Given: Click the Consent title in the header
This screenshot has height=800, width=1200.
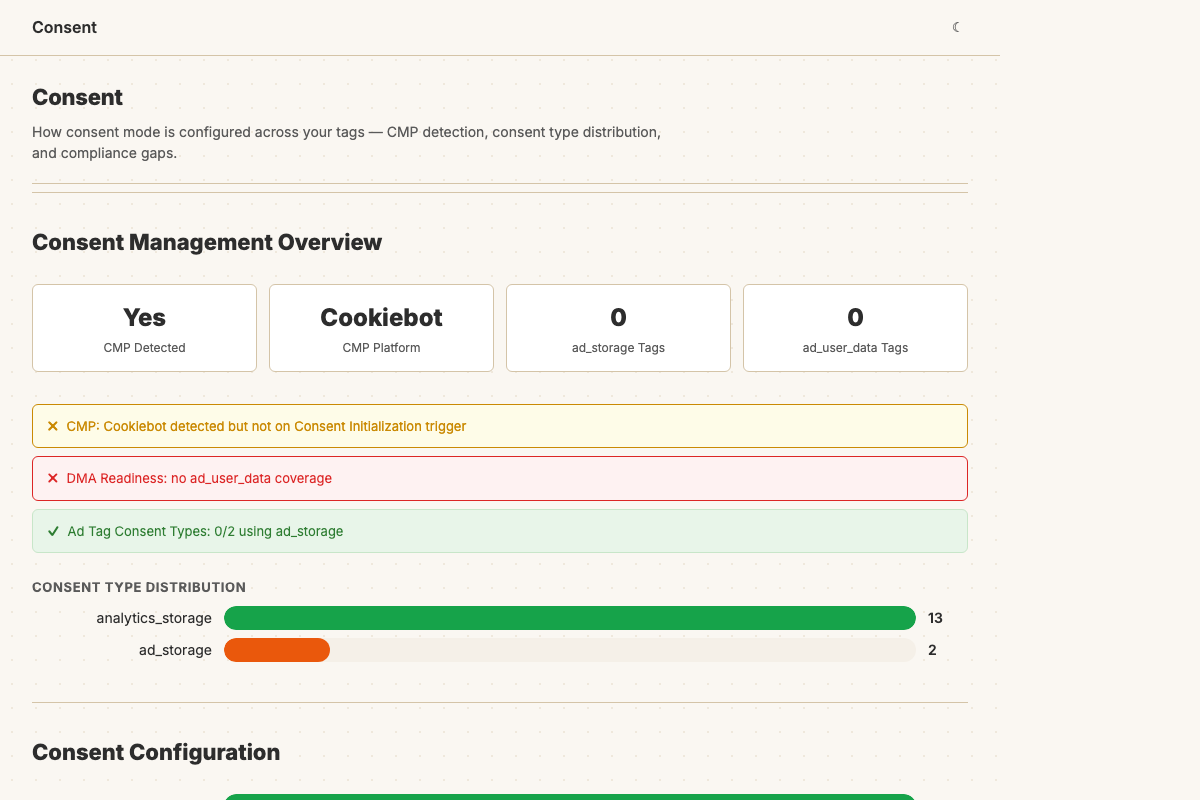Looking at the screenshot, I should (x=64, y=27).
